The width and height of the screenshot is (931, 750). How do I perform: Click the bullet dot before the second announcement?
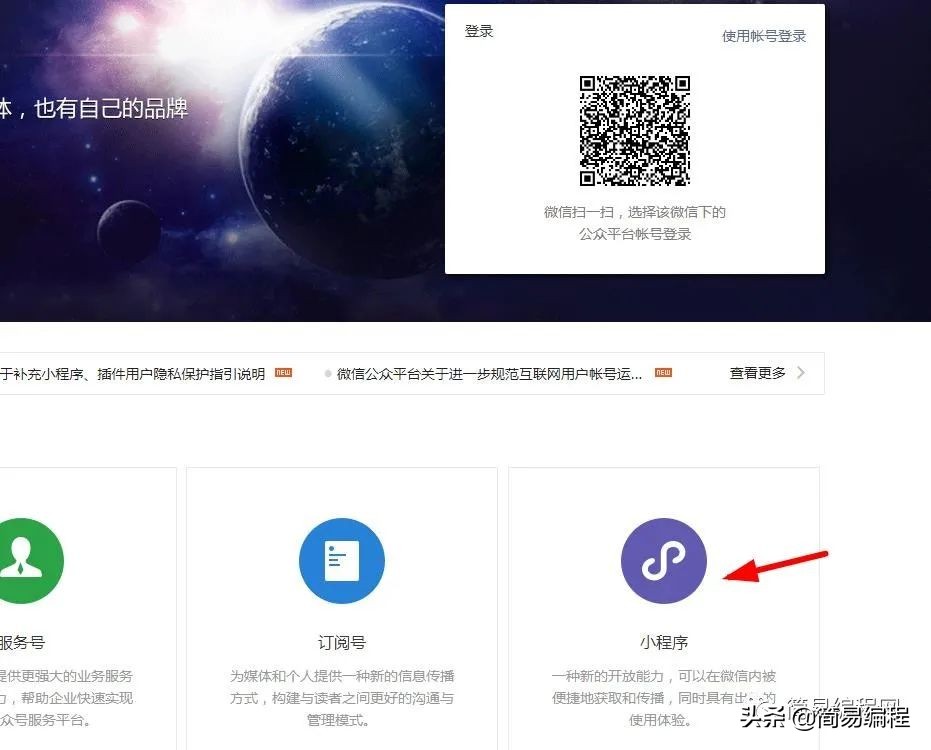[328, 372]
